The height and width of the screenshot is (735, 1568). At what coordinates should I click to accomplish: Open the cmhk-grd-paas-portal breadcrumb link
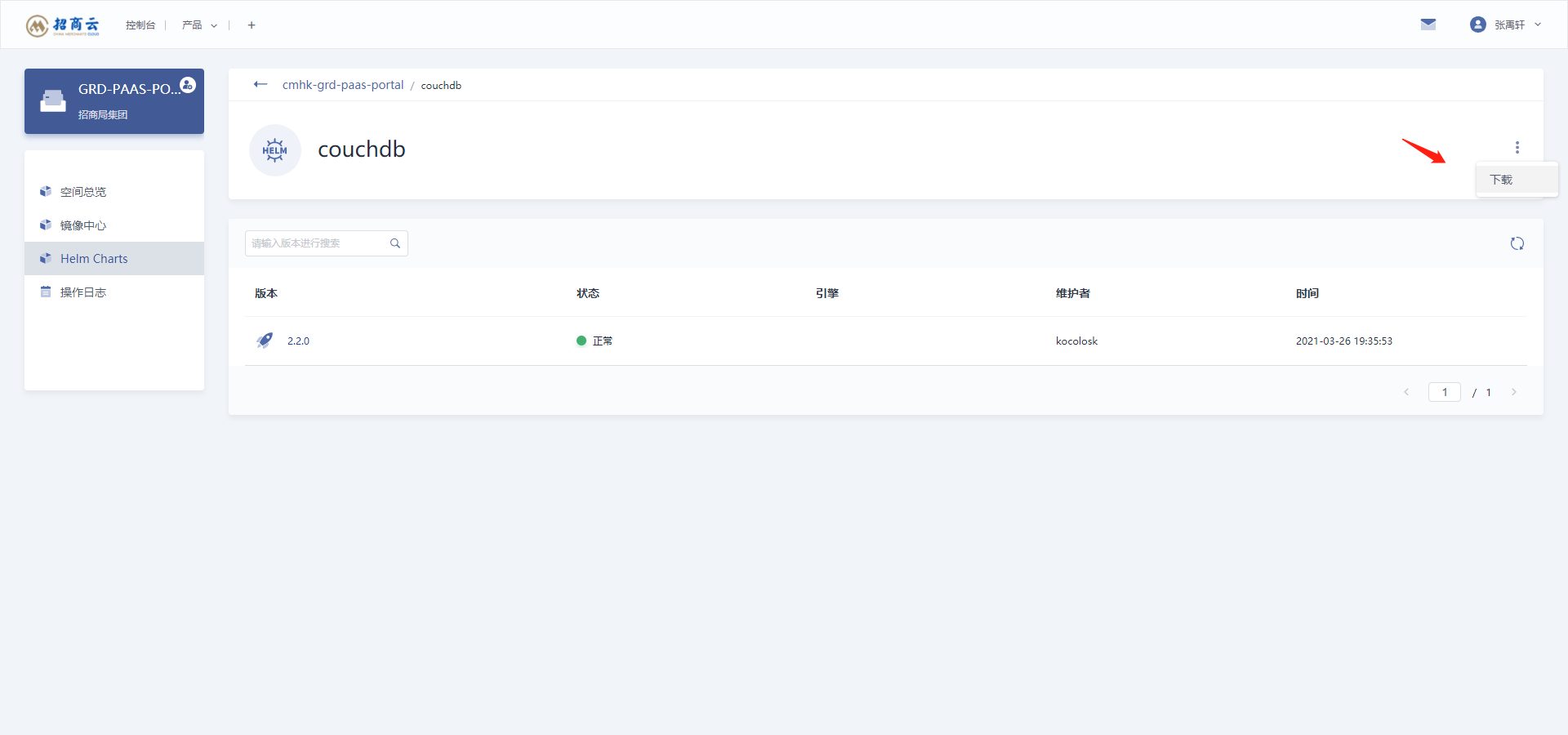[343, 85]
